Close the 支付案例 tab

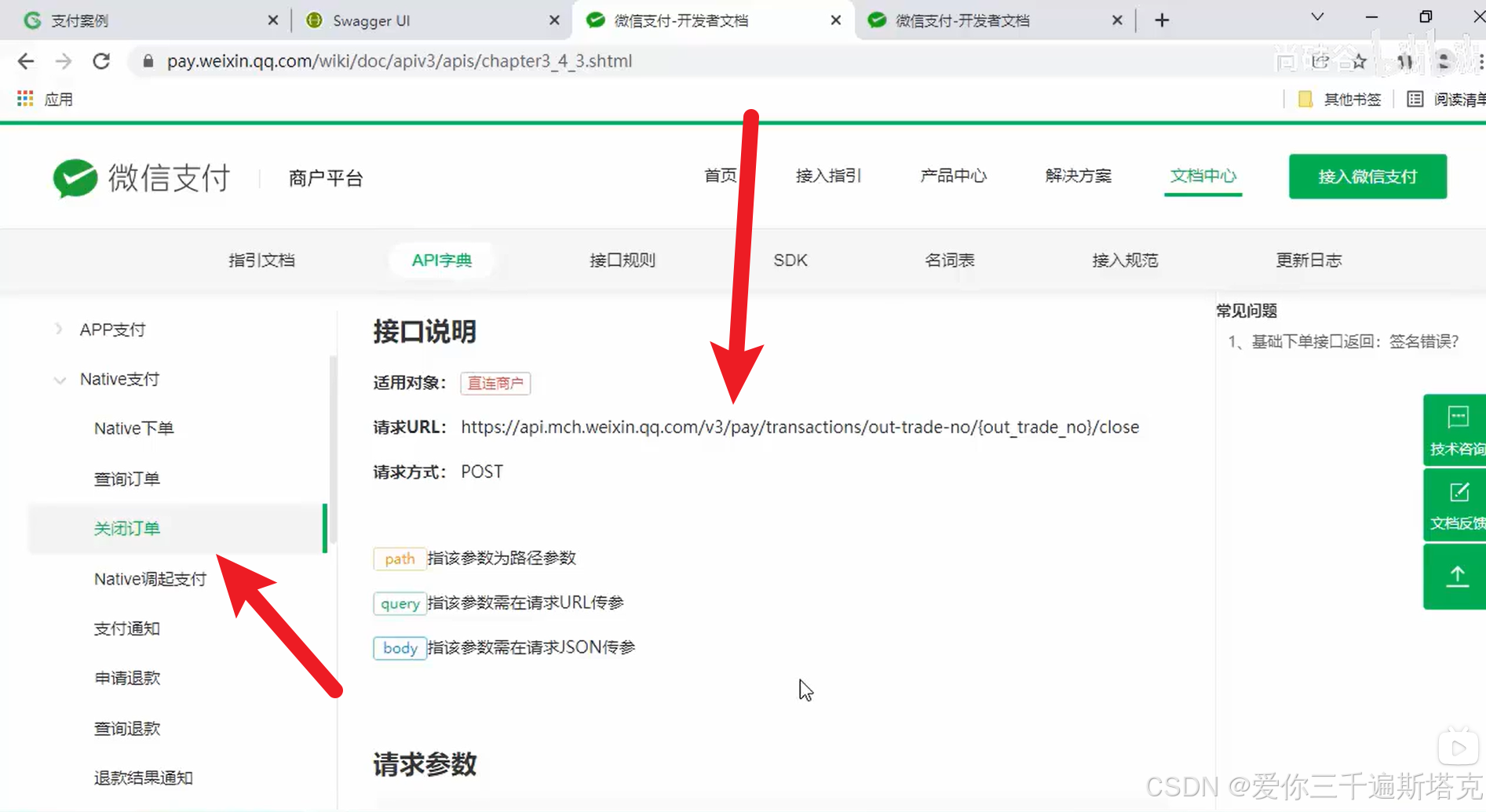click(272, 20)
